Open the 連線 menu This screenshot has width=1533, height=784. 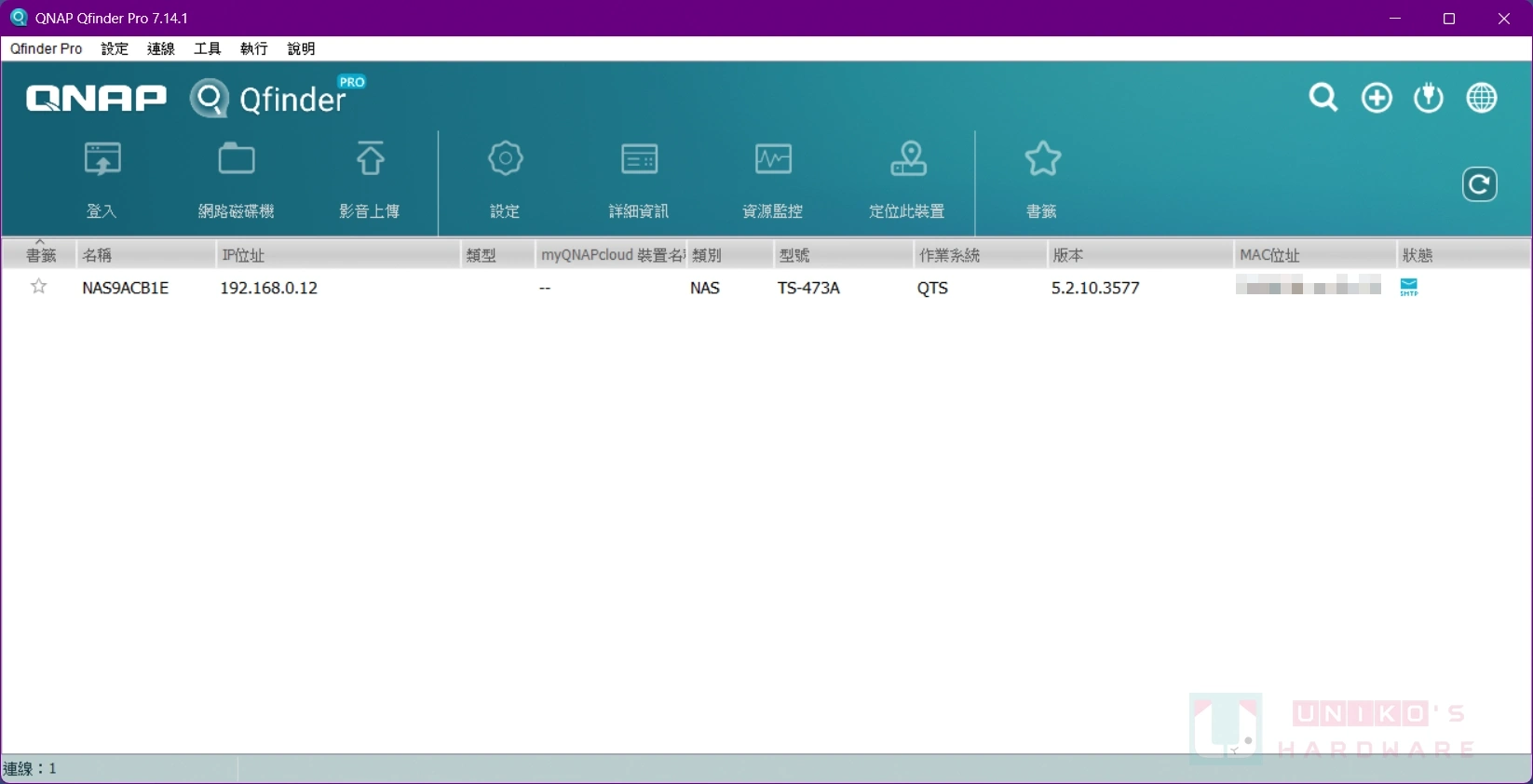coord(161,48)
